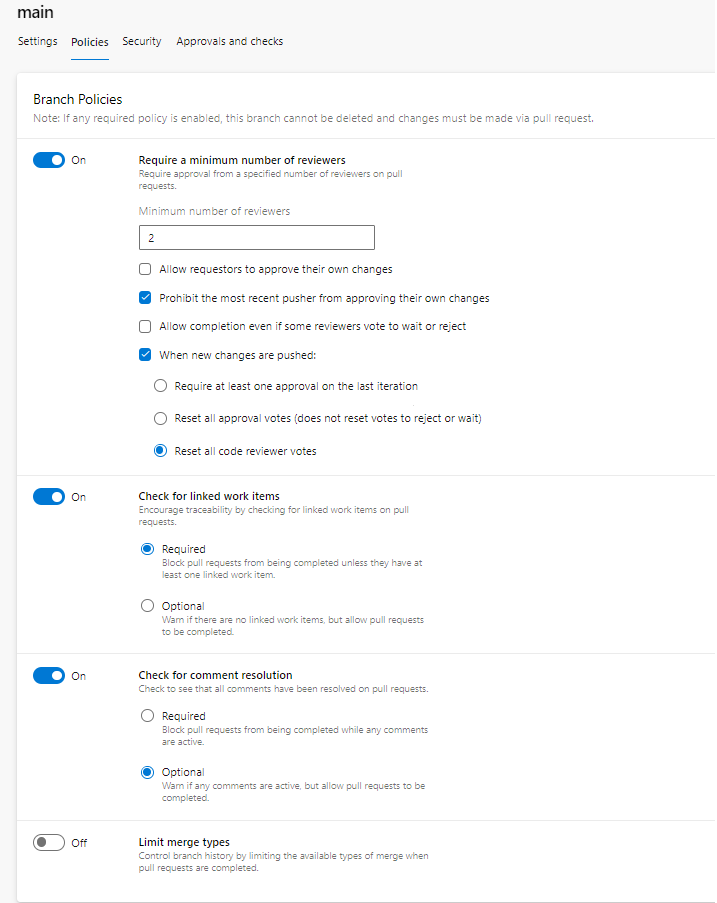
Task: Disable the linked work items toggle
Action: tap(49, 496)
